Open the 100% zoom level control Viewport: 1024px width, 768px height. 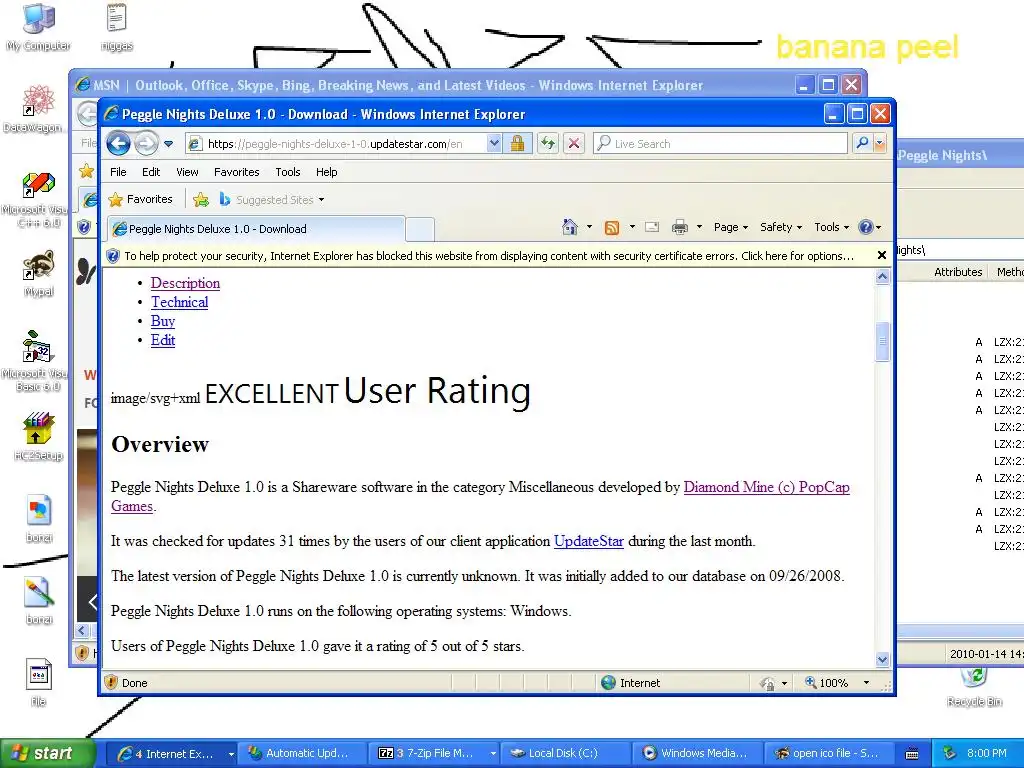(x=837, y=682)
